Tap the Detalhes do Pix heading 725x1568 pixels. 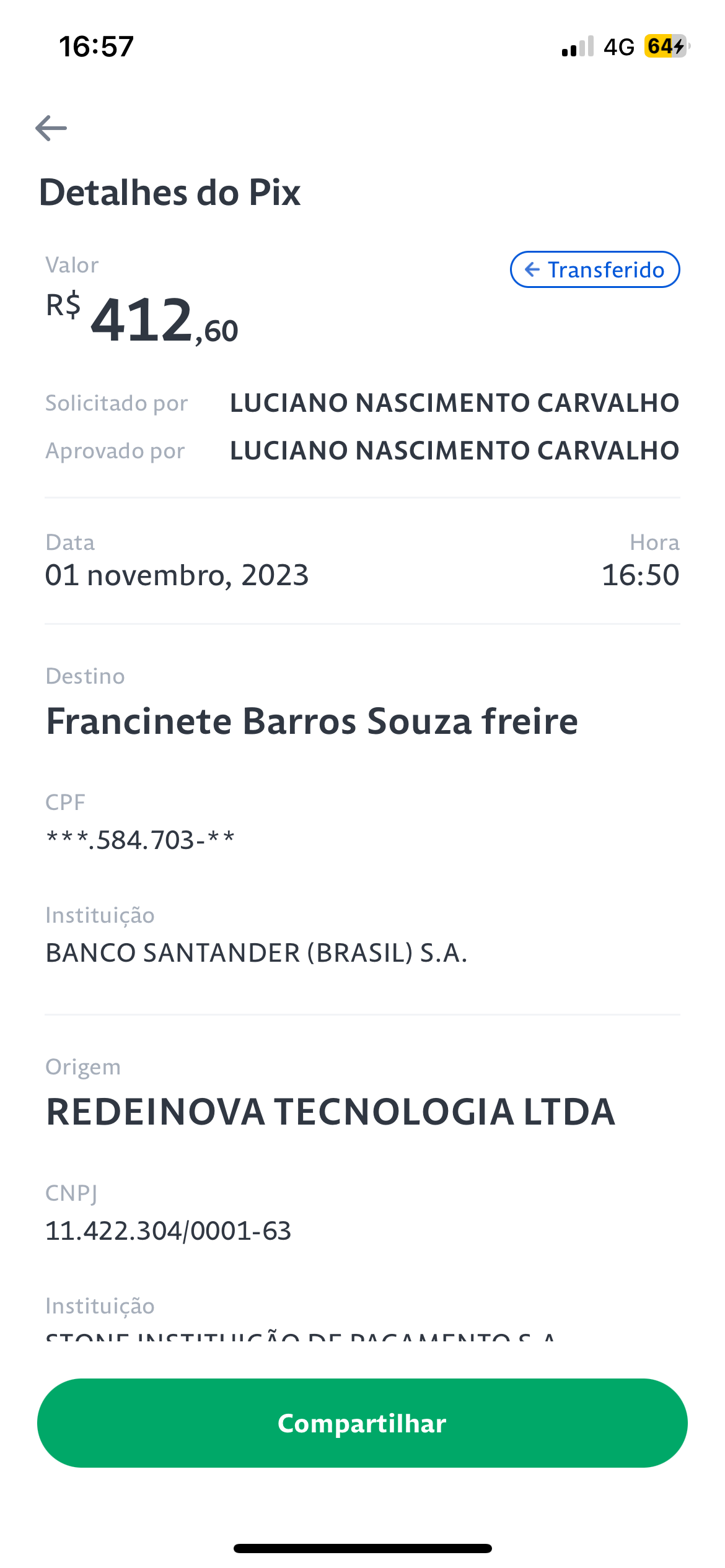coord(170,193)
